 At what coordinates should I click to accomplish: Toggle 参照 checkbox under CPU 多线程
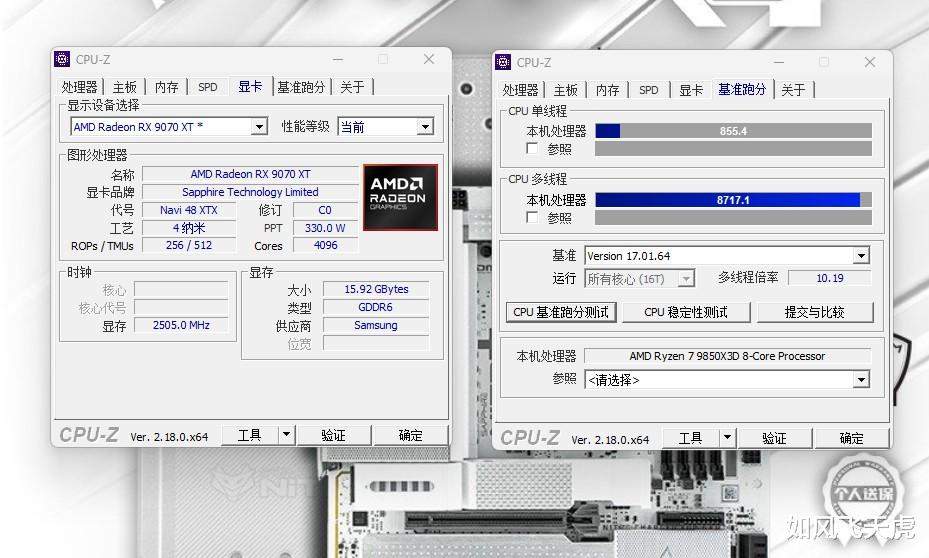coord(532,217)
